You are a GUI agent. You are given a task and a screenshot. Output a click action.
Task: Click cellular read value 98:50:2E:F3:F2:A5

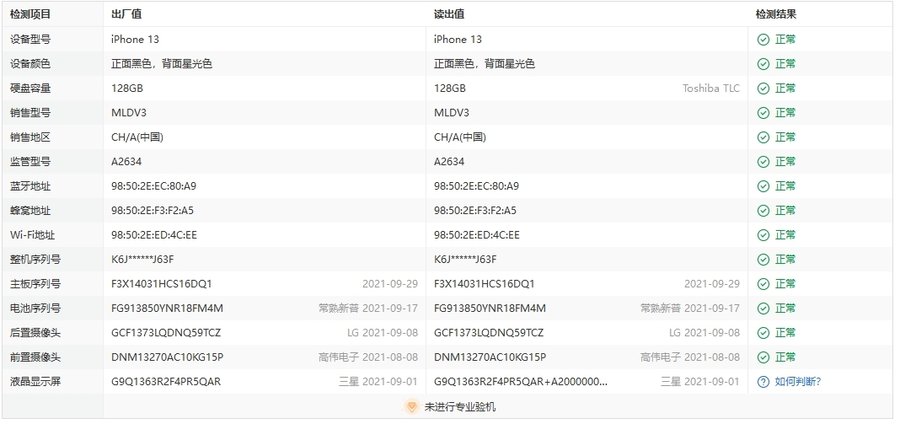point(475,211)
